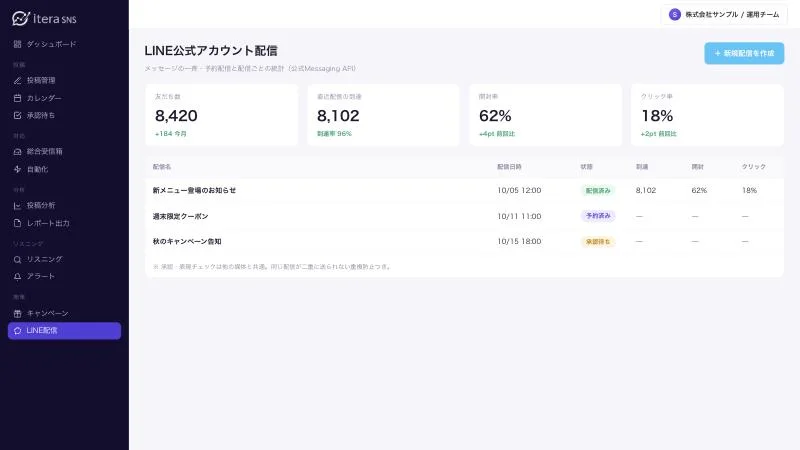Click the 18% click rate table cell
Screen dimensions: 800x450
[x=749, y=190]
